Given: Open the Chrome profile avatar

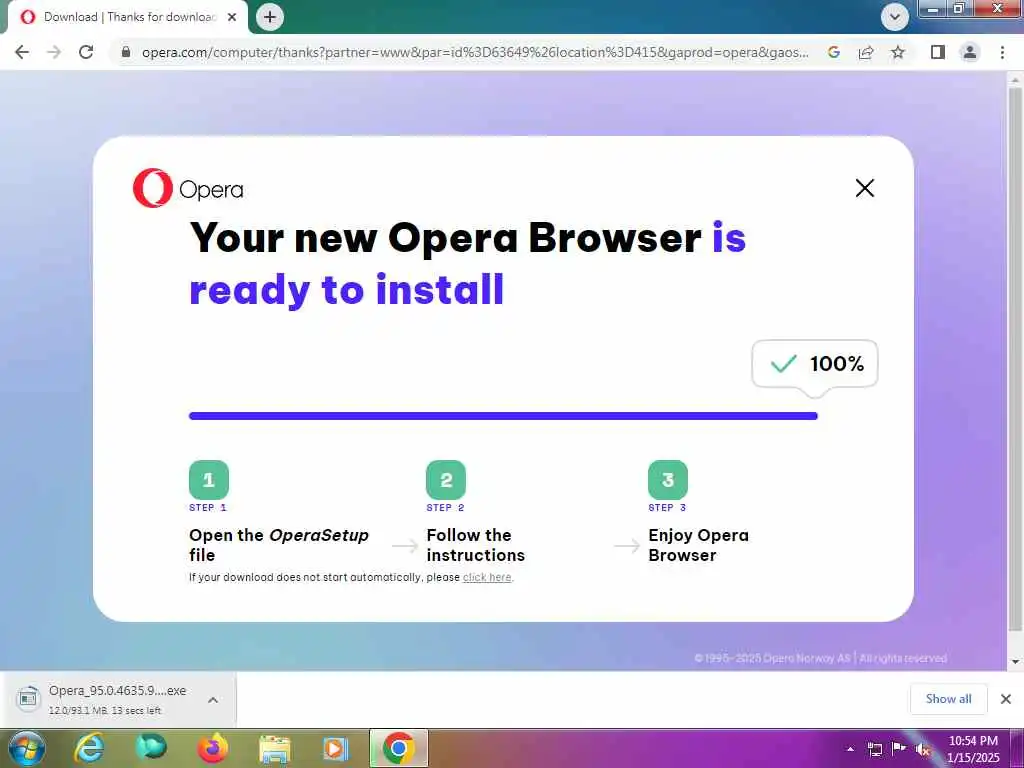Looking at the screenshot, I should coord(970,52).
